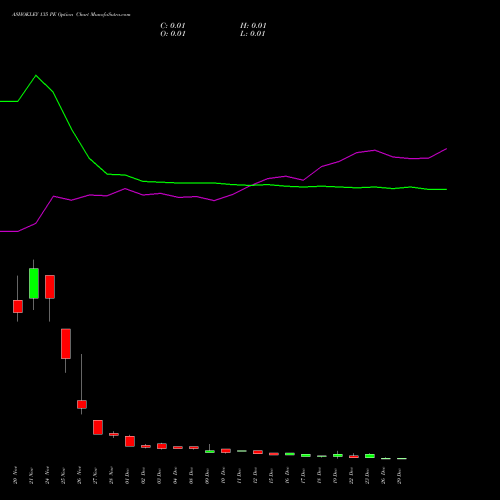
Task: Click the '29 Dec' date axis label
Action: [x=399, y=475]
